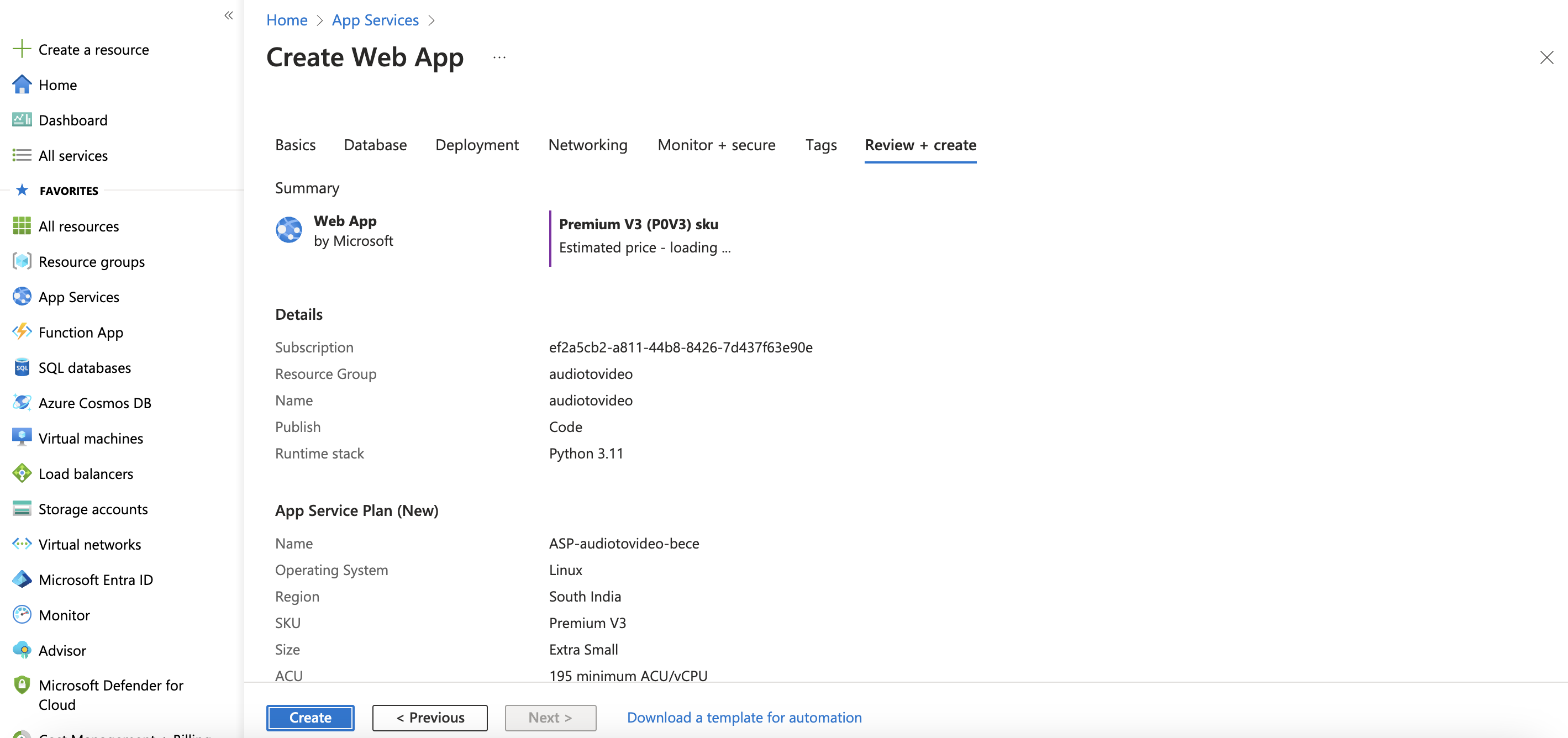The height and width of the screenshot is (738, 1568).
Task: Open Function App lightning icon
Action: click(22, 331)
